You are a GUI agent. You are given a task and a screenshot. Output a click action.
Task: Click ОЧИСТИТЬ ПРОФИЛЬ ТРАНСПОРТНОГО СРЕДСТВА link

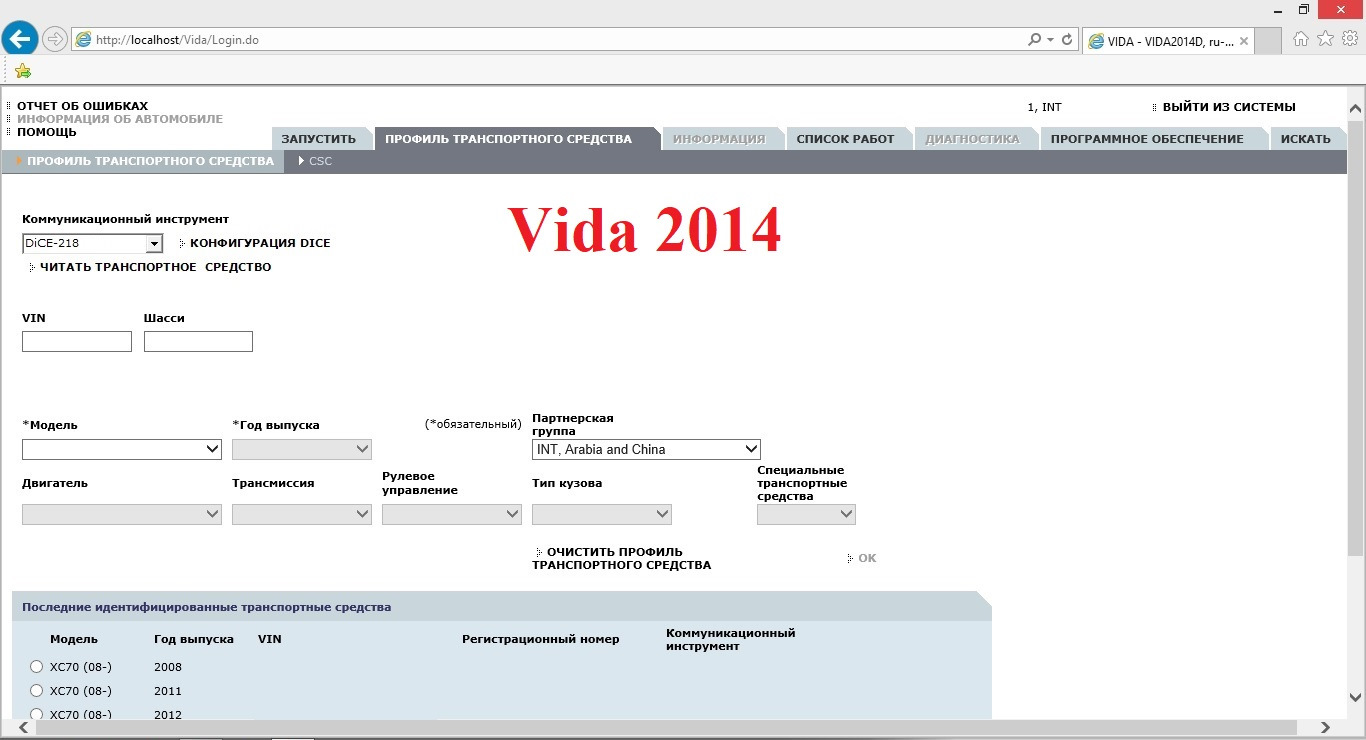point(622,558)
